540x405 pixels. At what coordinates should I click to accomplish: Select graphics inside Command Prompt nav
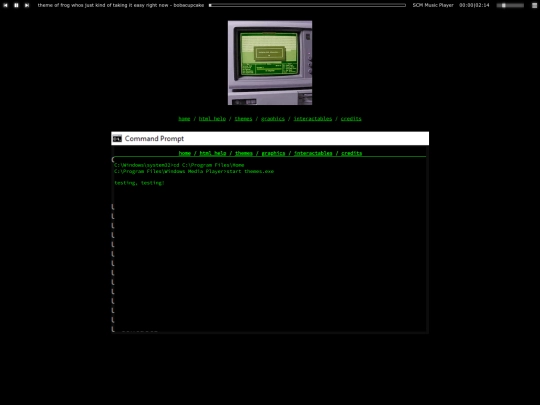pyautogui.click(x=273, y=153)
